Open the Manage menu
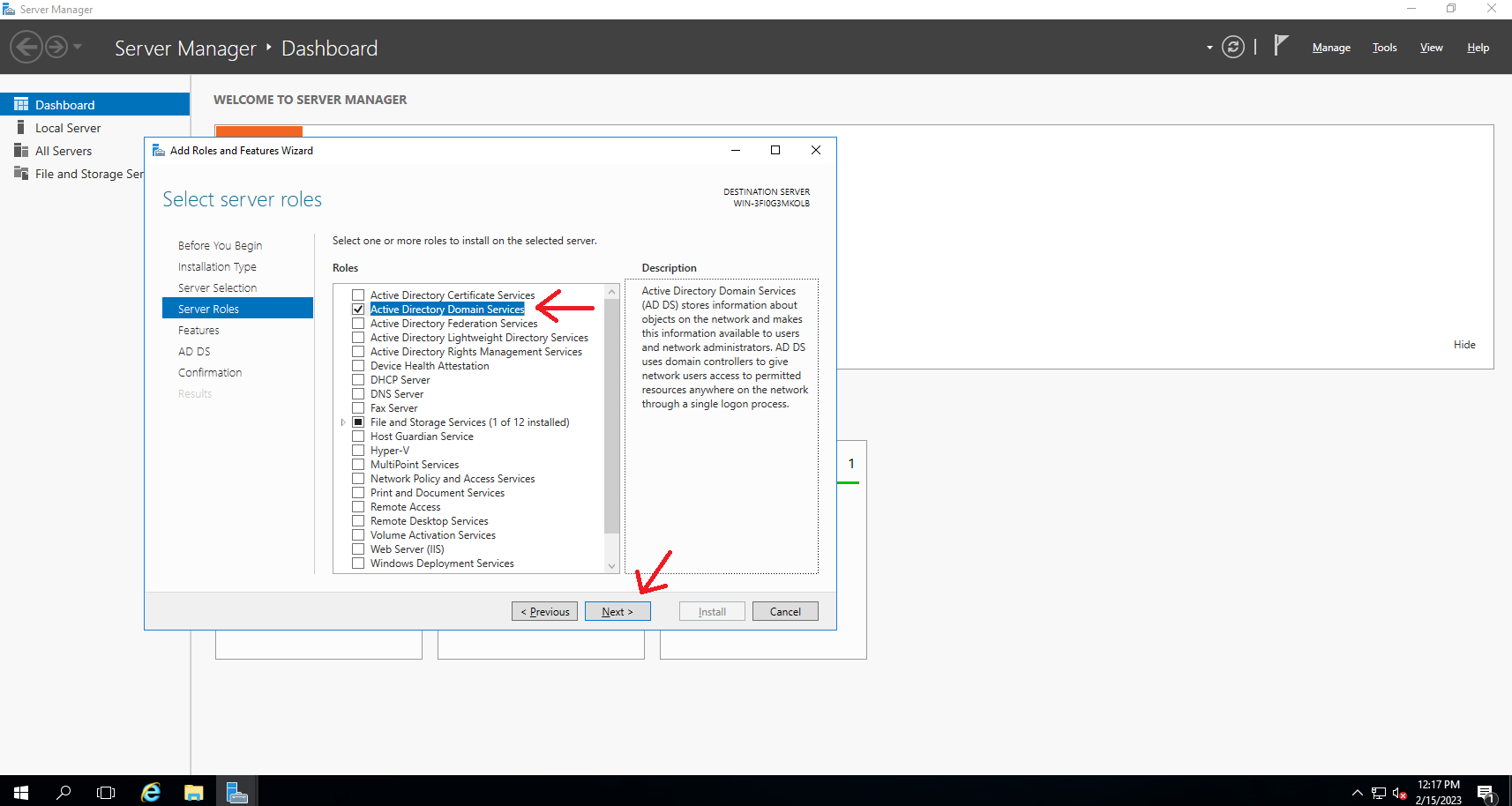 [1331, 48]
